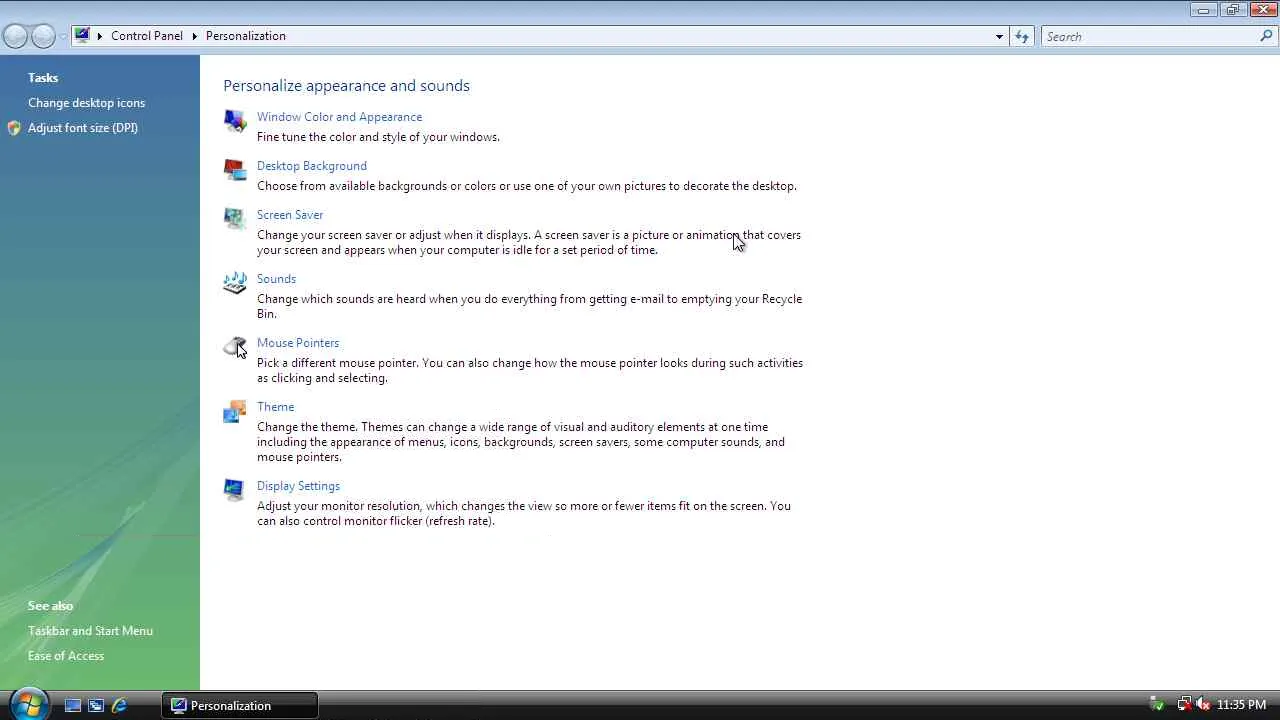Screen dimensions: 1280x720
Task: Click the magnifying glass search icon
Action: click(1267, 36)
